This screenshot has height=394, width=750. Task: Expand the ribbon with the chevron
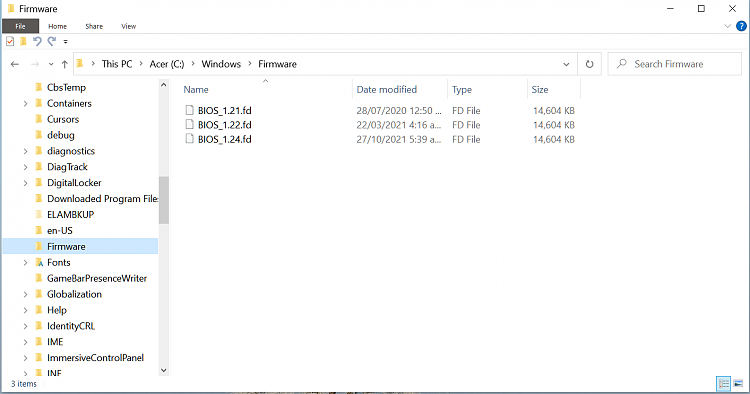click(727, 26)
